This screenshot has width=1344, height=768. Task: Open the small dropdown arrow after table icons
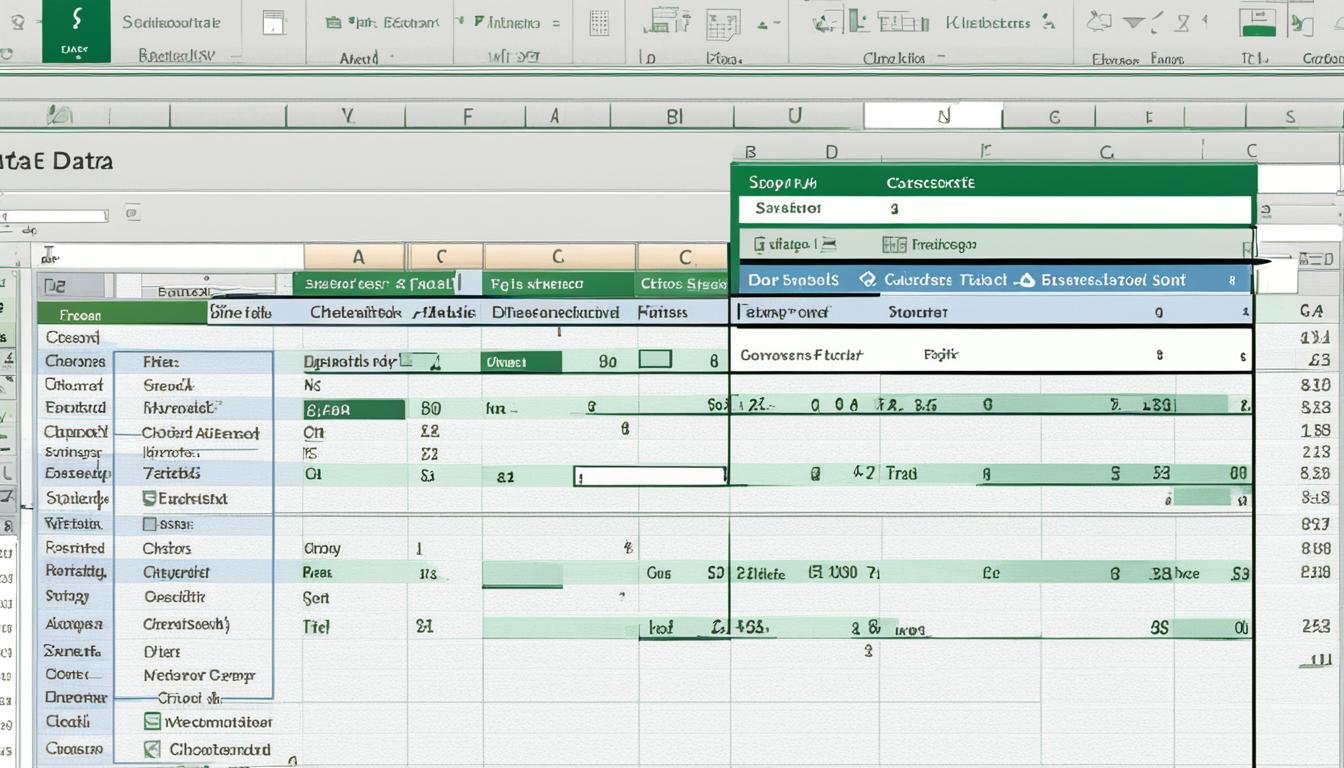(x=767, y=24)
